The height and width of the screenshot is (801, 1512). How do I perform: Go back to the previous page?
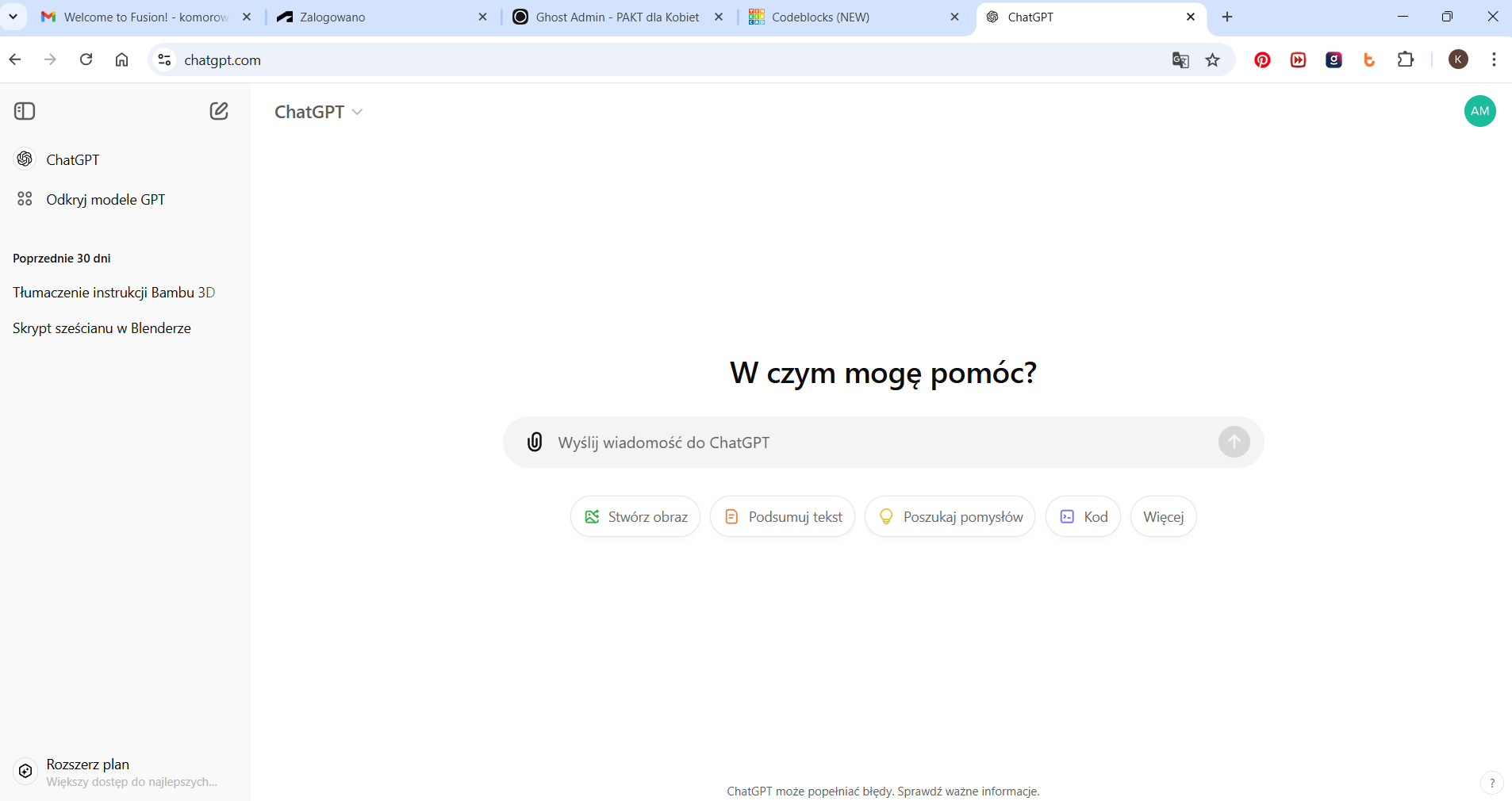(x=15, y=59)
